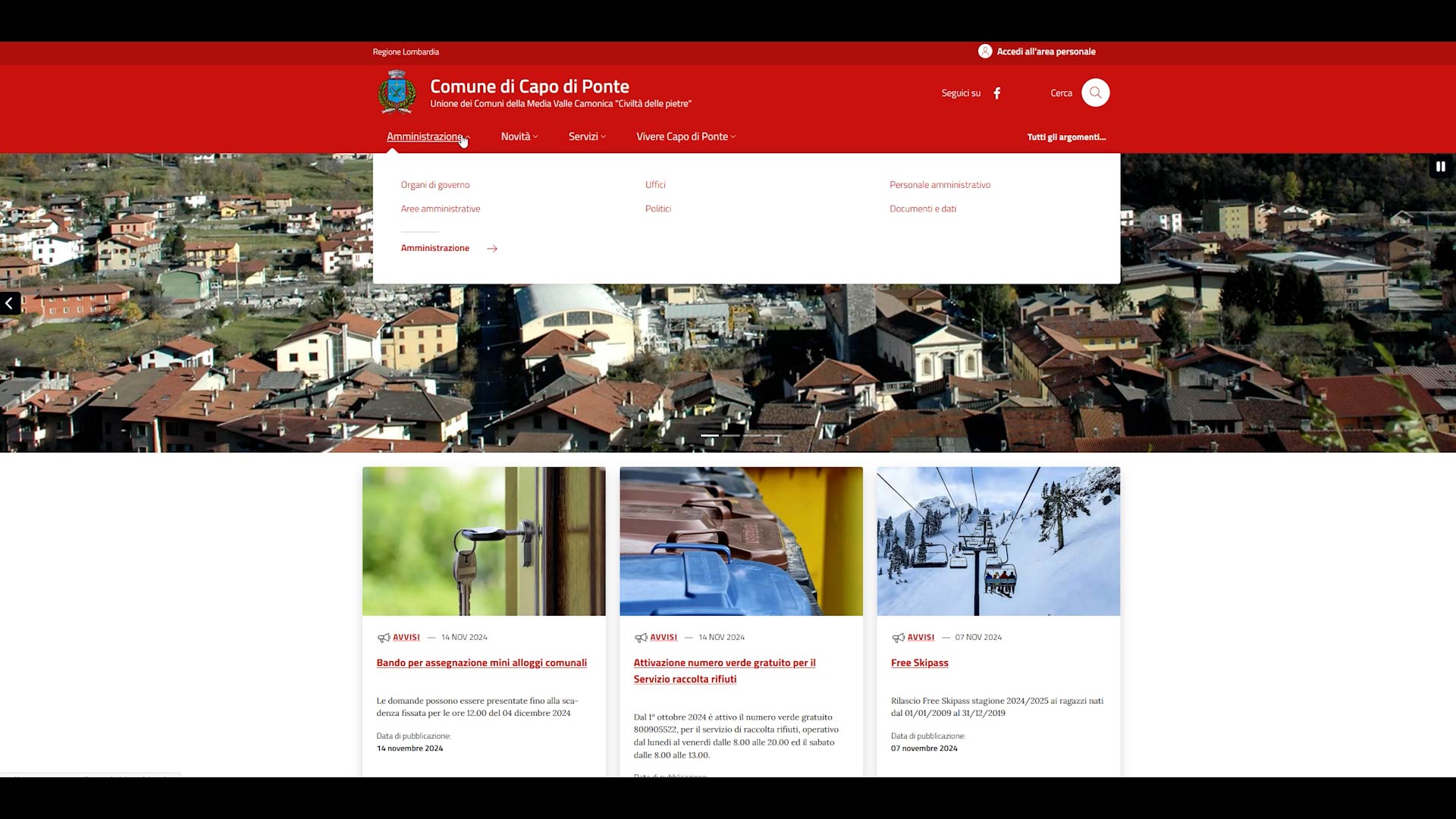
Task: Collapse the Amministrazione menu
Action: (x=428, y=136)
